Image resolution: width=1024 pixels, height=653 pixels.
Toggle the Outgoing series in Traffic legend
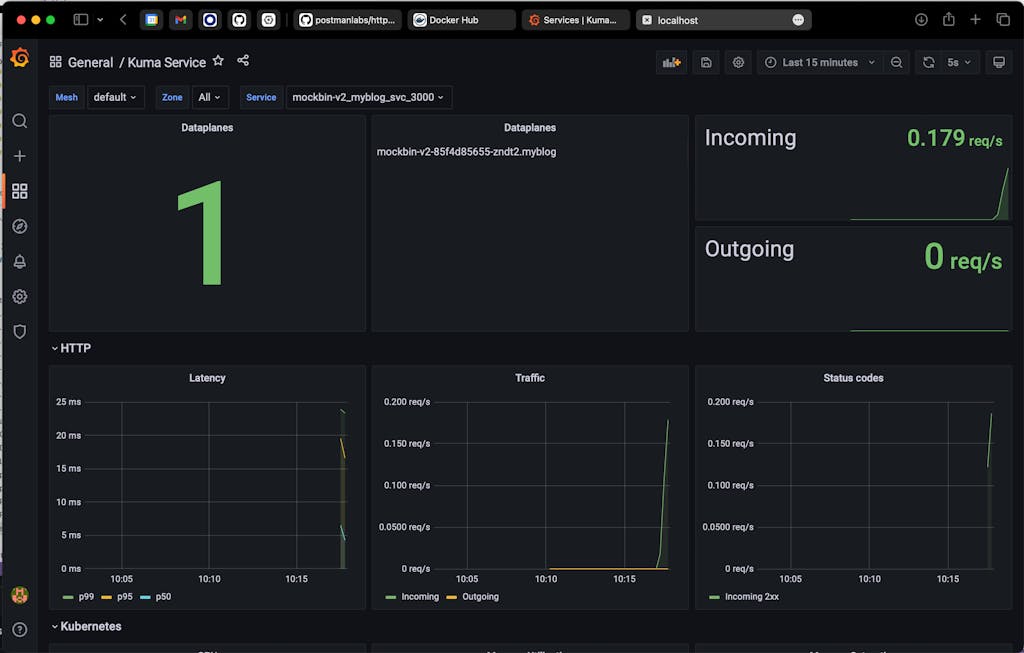pos(480,597)
